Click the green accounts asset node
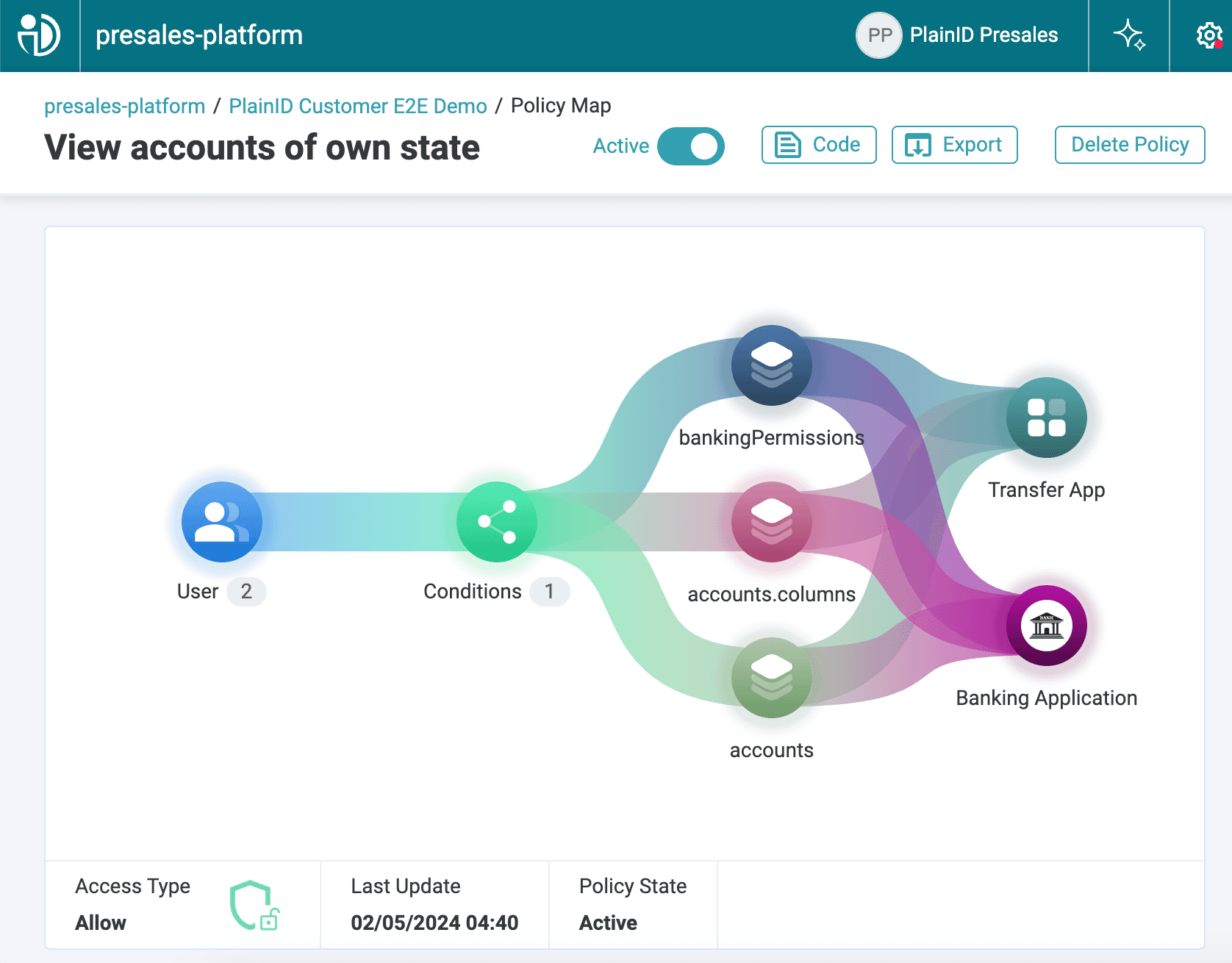1232x963 pixels. click(772, 678)
